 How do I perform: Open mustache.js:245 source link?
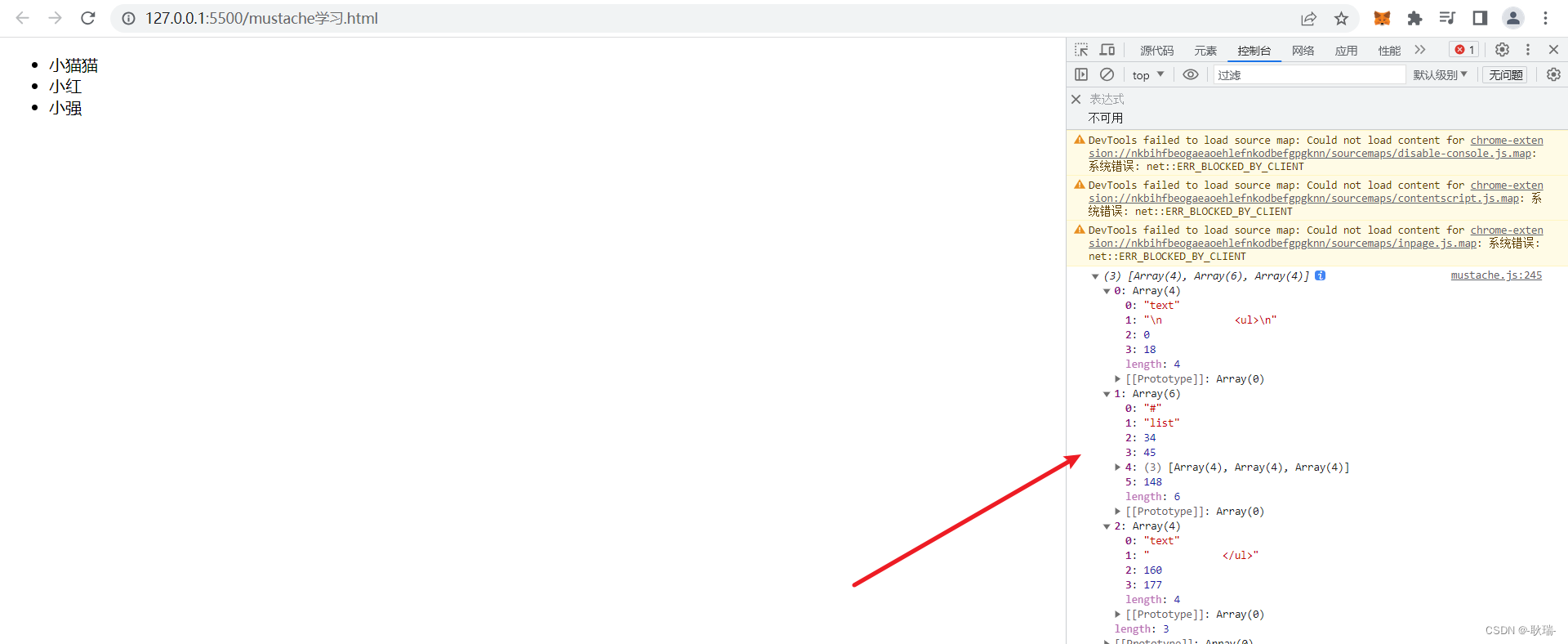point(1496,275)
